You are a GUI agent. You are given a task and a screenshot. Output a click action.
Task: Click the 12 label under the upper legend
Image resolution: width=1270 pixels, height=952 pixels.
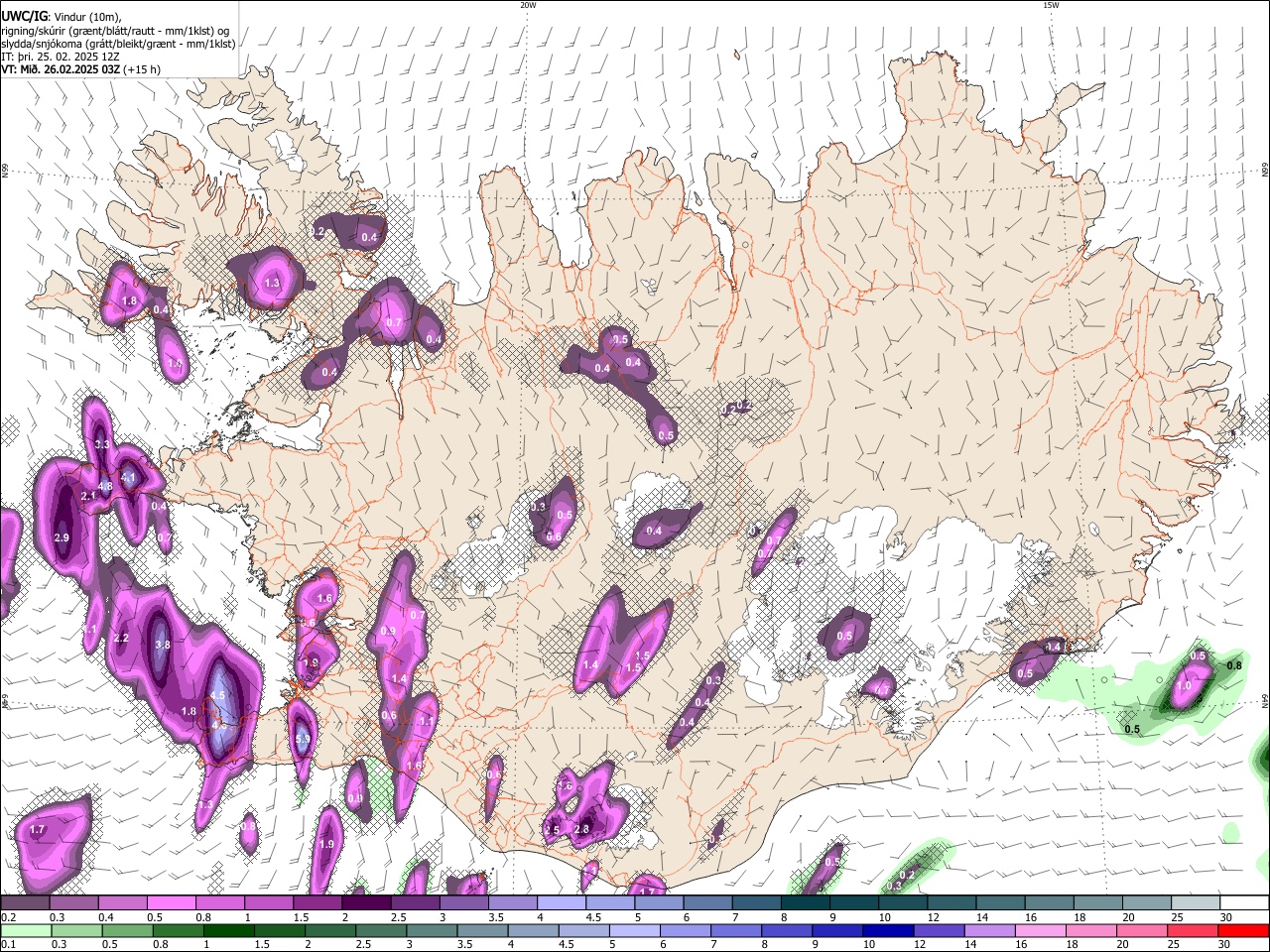click(x=932, y=917)
